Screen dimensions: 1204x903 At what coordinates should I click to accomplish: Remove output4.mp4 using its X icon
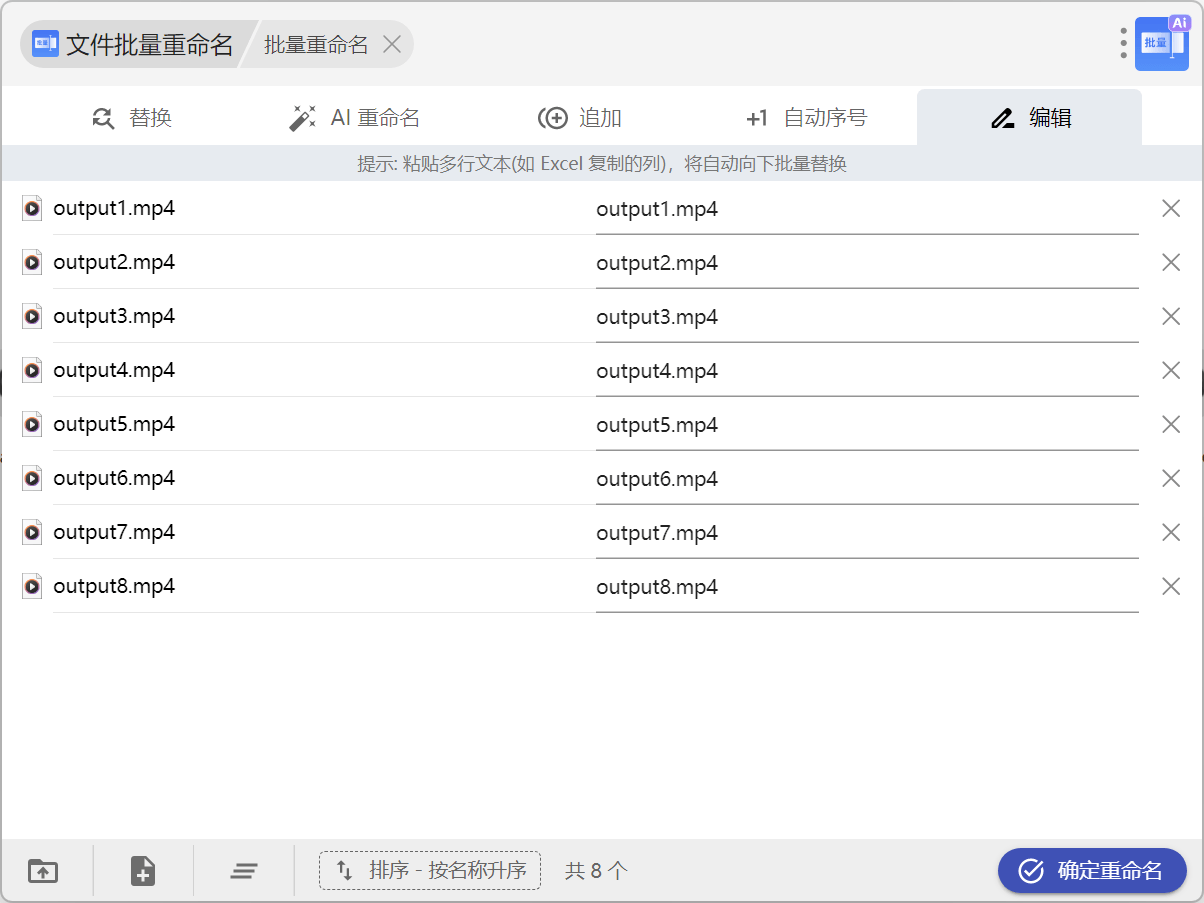(x=1171, y=371)
